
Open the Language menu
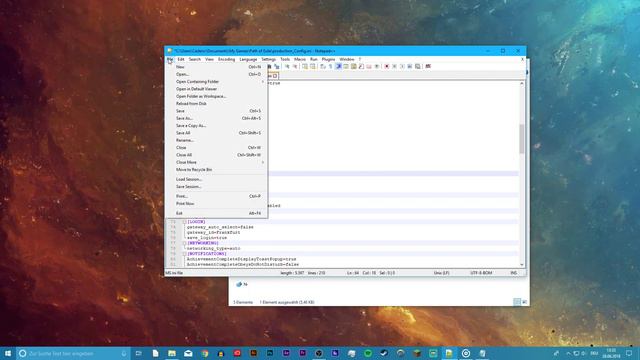[248, 60]
